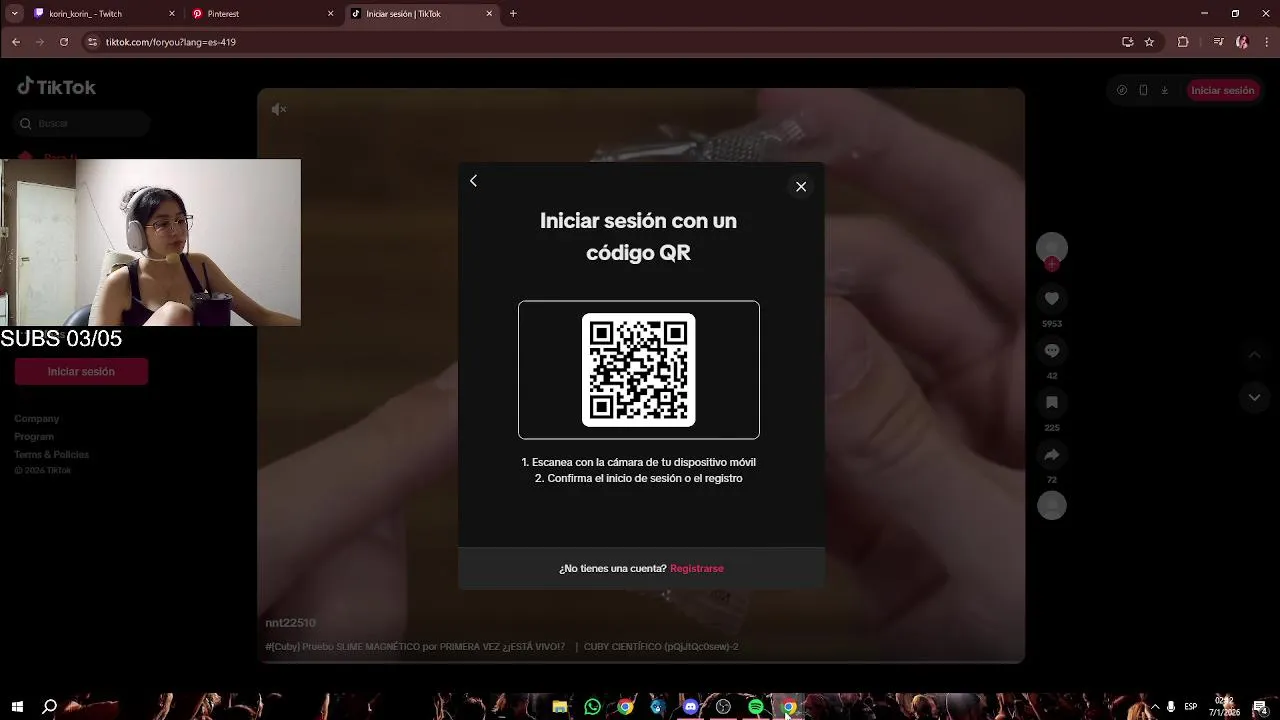The height and width of the screenshot is (720, 1280).
Task: Open Discord from the taskbar
Action: [x=690, y=707]
